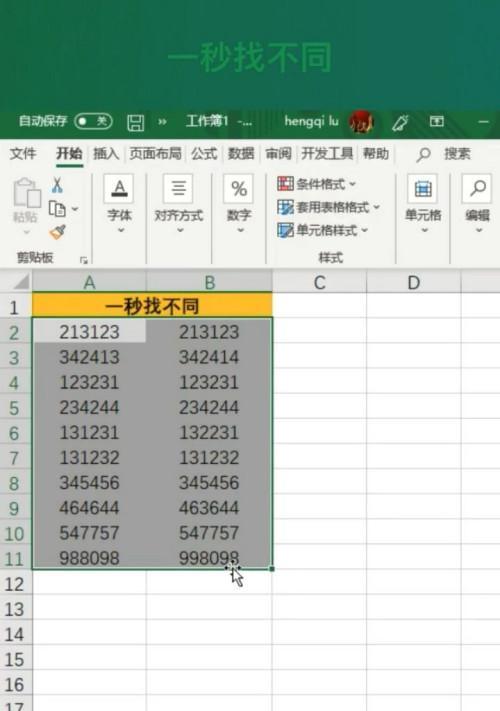The width and height of the screenshot is (500, 711).
Task: Click cell B5 with 234244
Action: pyautogui.click(x=209, y=407)
